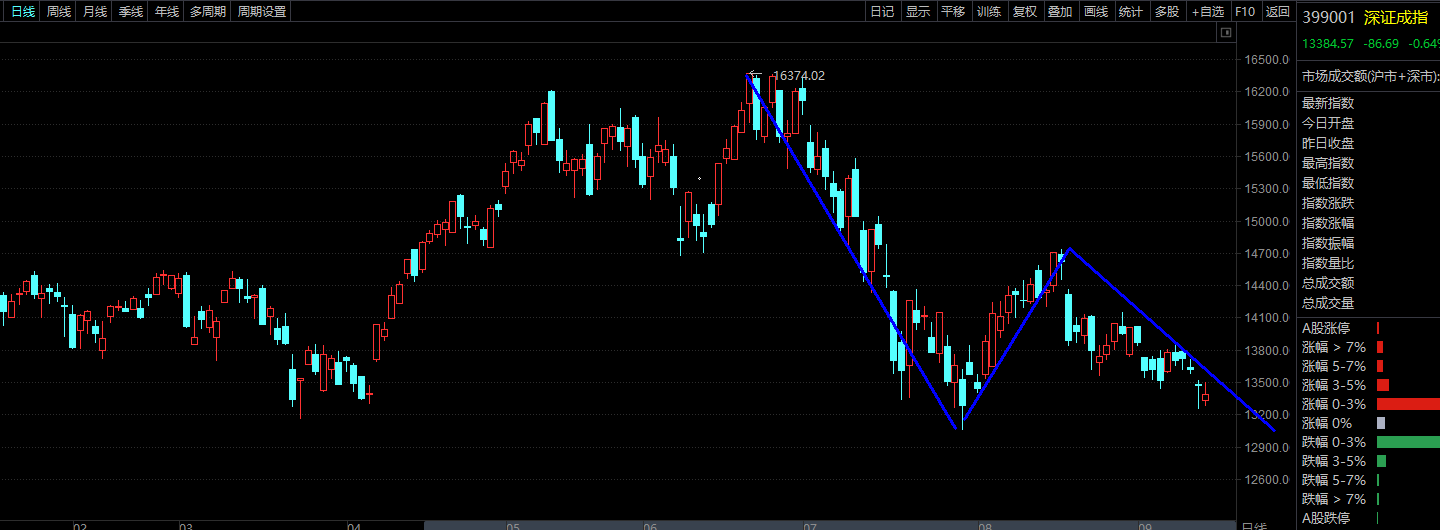Screen dimensions: 1440x530
Task: Click the 返回 back button
Action: pos(1278,12)
